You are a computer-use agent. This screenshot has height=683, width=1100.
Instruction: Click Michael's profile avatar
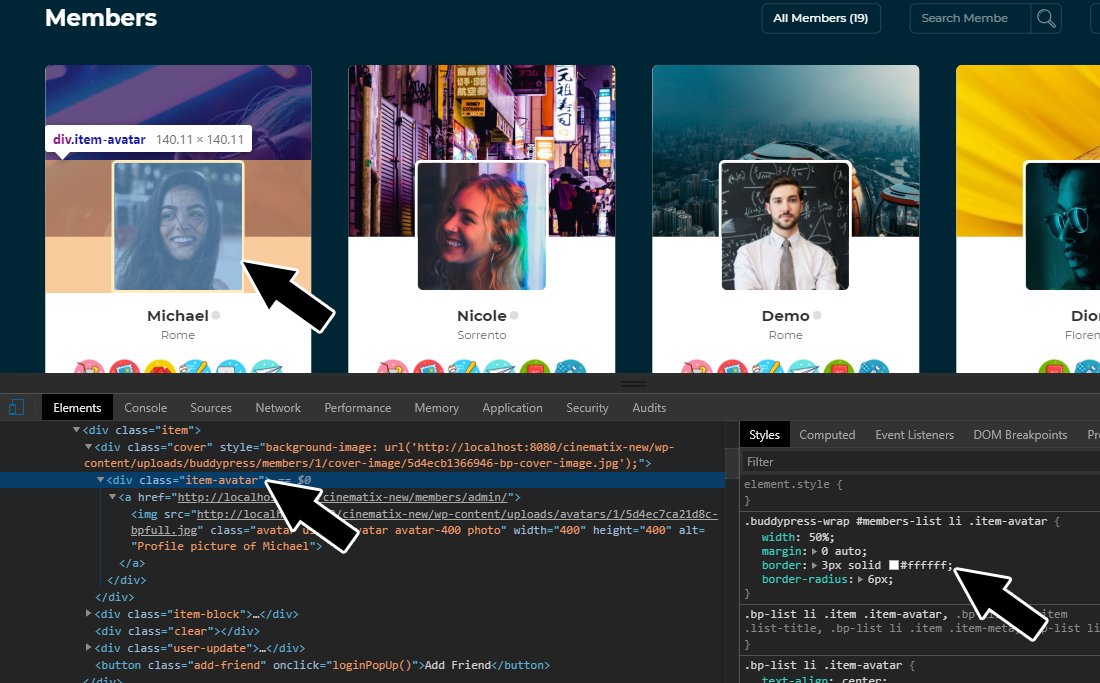[178, 226]
